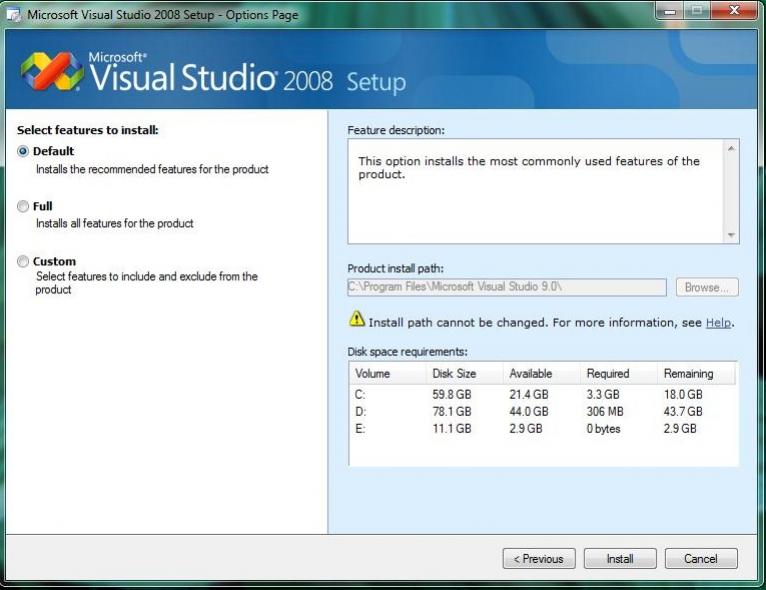Screen dimensions: 766x590
Task: Click the Install button
Action: point(620,558)
